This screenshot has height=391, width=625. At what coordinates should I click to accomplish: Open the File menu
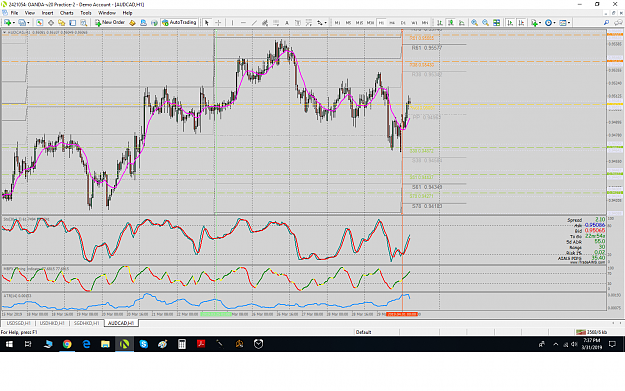click(x=14, y=13)
